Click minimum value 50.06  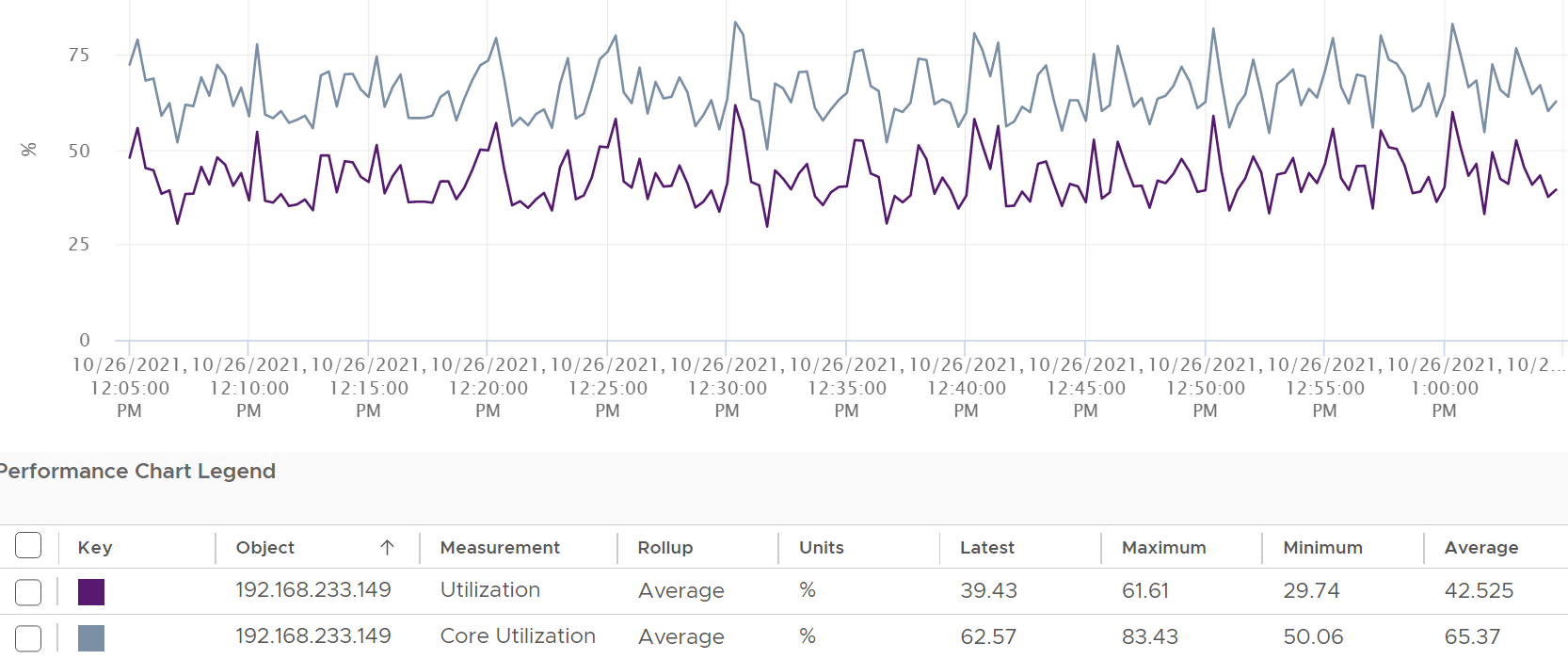1313,637
